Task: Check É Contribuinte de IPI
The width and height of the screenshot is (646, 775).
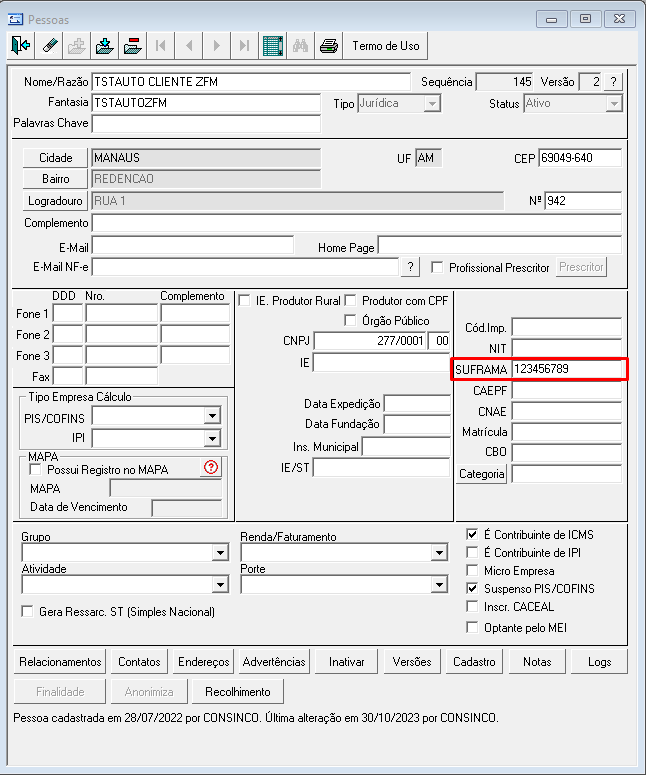Action: 473,552
